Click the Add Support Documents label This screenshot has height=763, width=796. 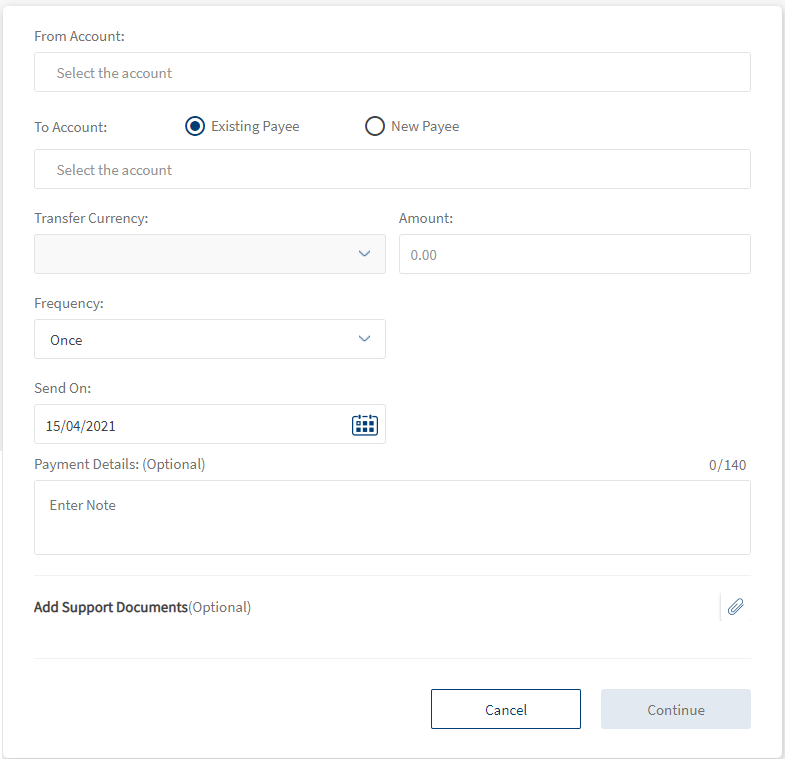coord(111,607)
